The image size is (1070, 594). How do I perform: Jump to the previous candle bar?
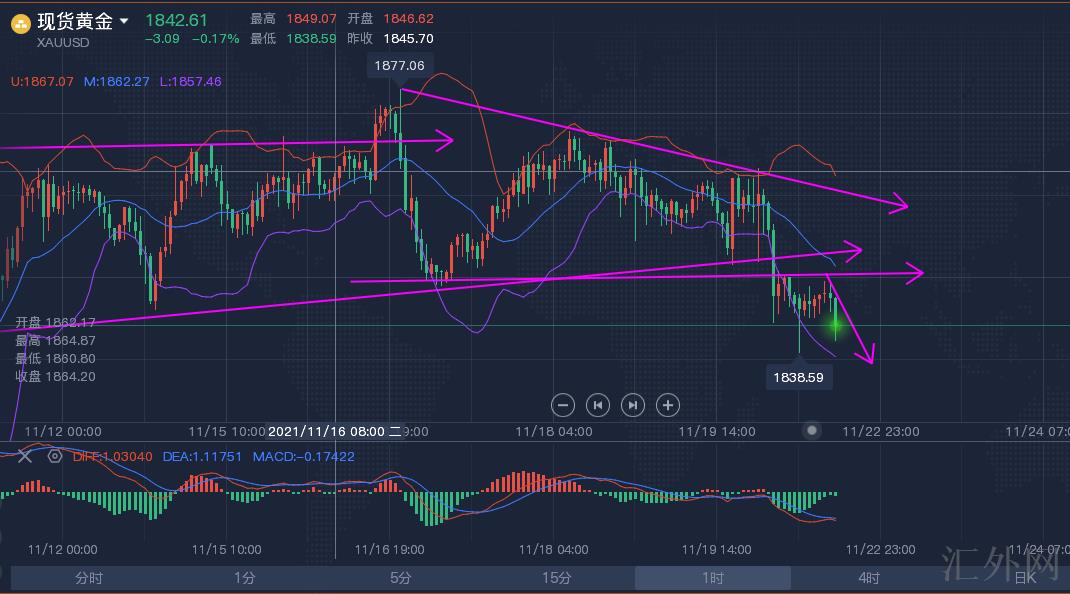point(598,405)
